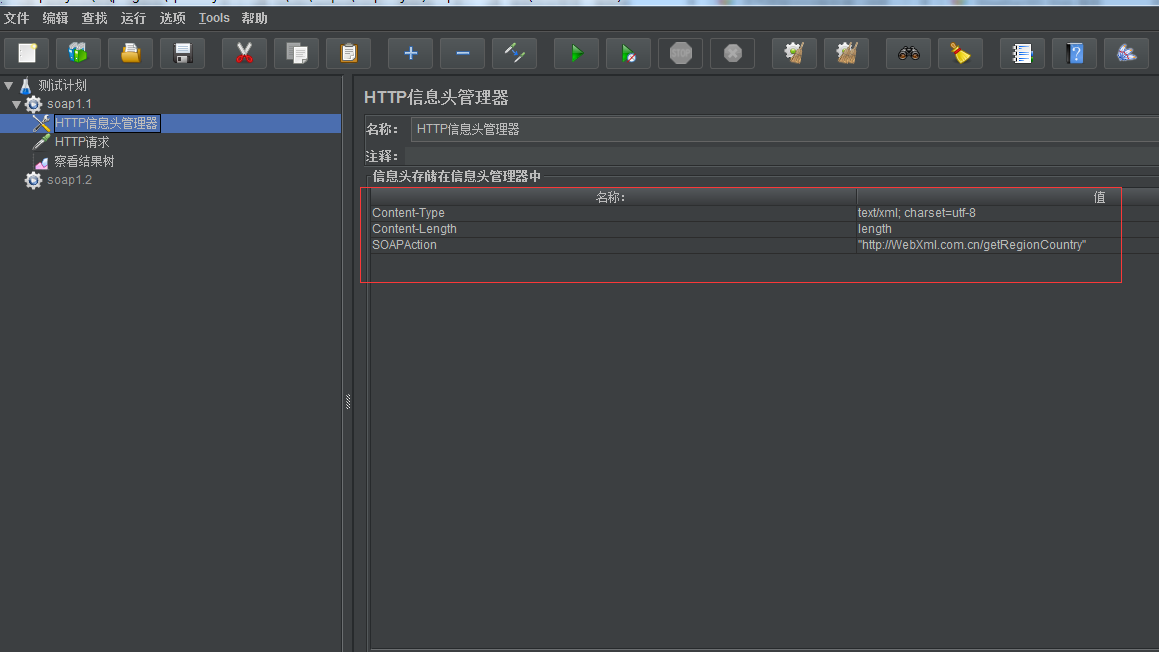This screenshot has width=1159, height=652.
Task: Click the Help question mark icon
Action: click(x=1074, y=53)
